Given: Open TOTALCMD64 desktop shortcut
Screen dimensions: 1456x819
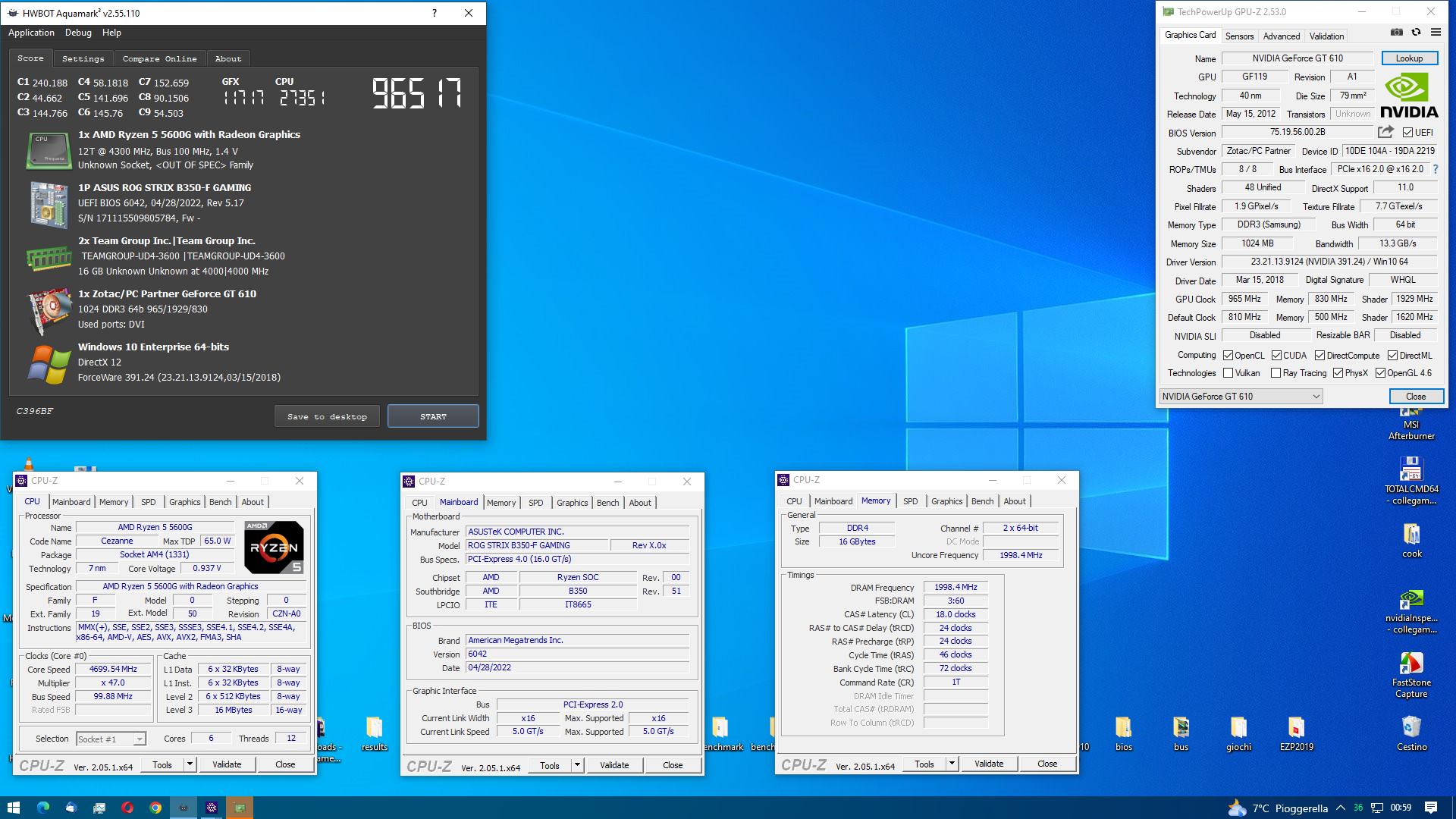Looking at the screenshot, I should coord(1411,480).
